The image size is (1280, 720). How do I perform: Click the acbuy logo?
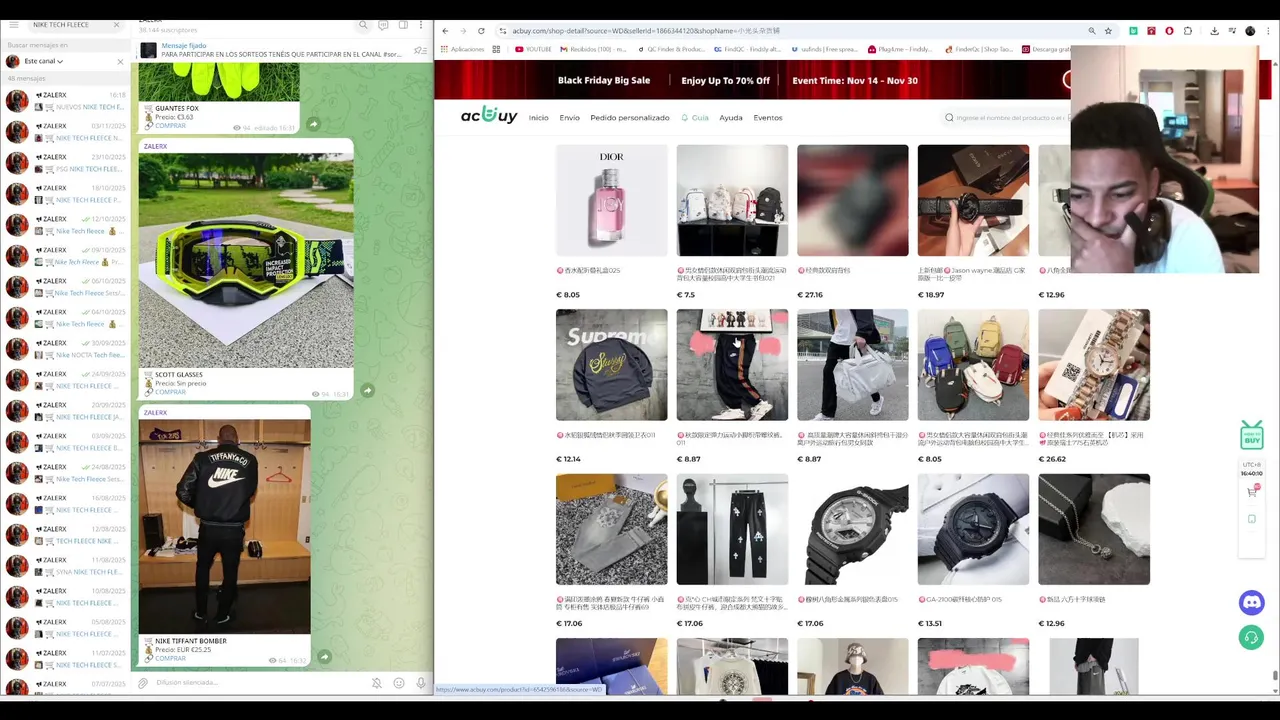pyautogui.click(x=489, y=116)
